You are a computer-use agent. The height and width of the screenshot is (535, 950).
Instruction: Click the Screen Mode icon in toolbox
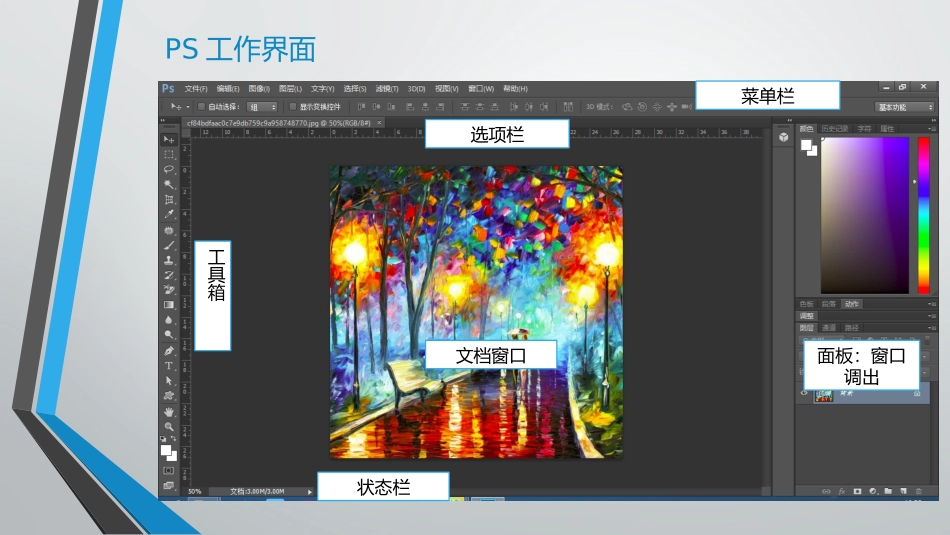169,485
